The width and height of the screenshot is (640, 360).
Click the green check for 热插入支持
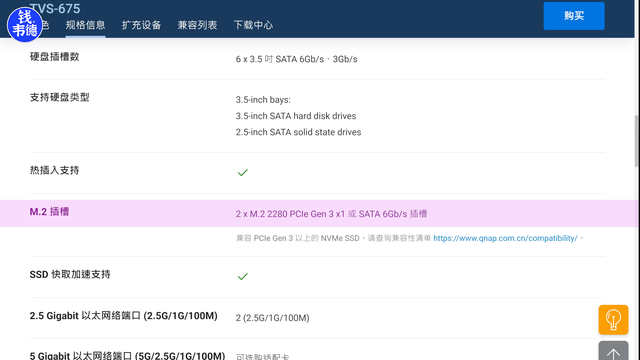tap(242, 173)
